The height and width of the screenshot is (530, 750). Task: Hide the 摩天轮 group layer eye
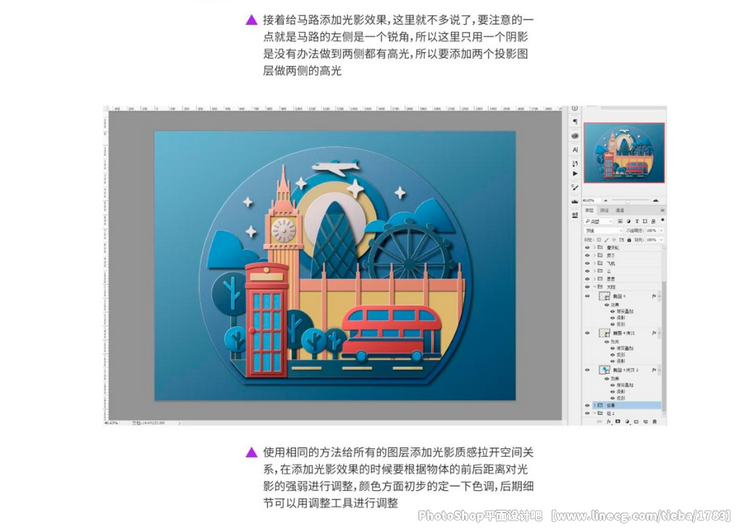[x=587, y=248]
